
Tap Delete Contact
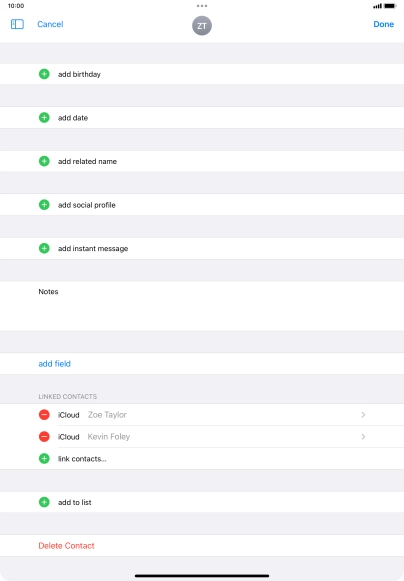click(66, 545)
